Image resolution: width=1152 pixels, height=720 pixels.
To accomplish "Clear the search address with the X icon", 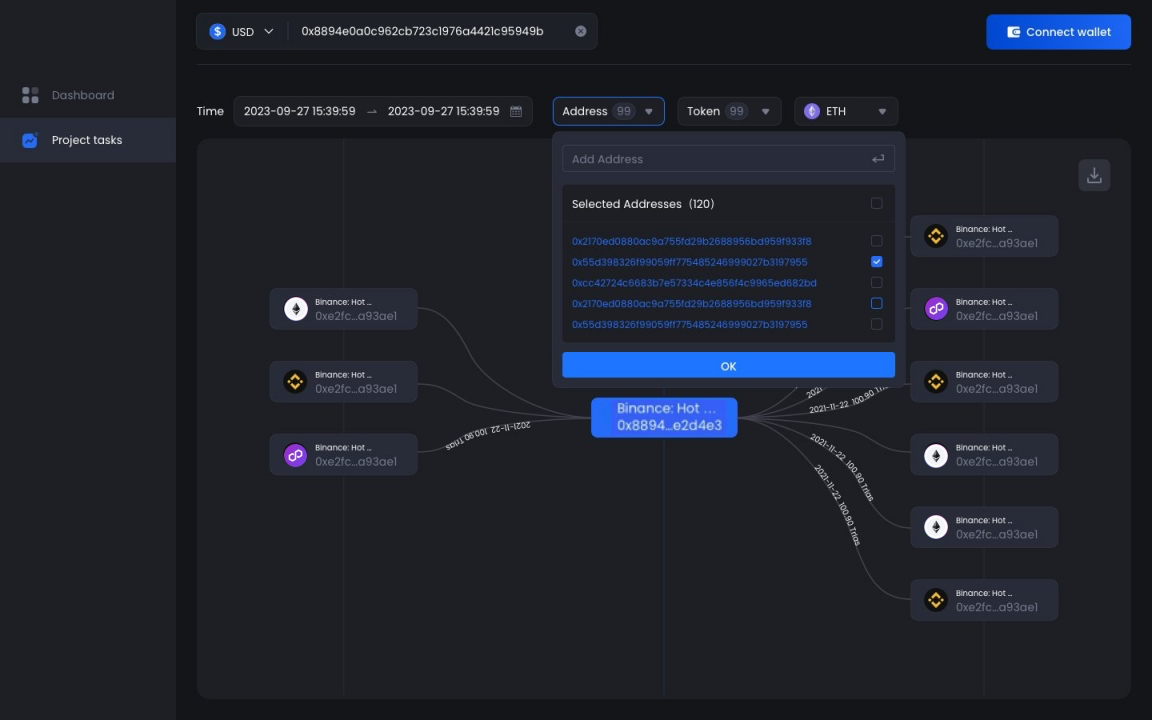I will click(580, 31).
